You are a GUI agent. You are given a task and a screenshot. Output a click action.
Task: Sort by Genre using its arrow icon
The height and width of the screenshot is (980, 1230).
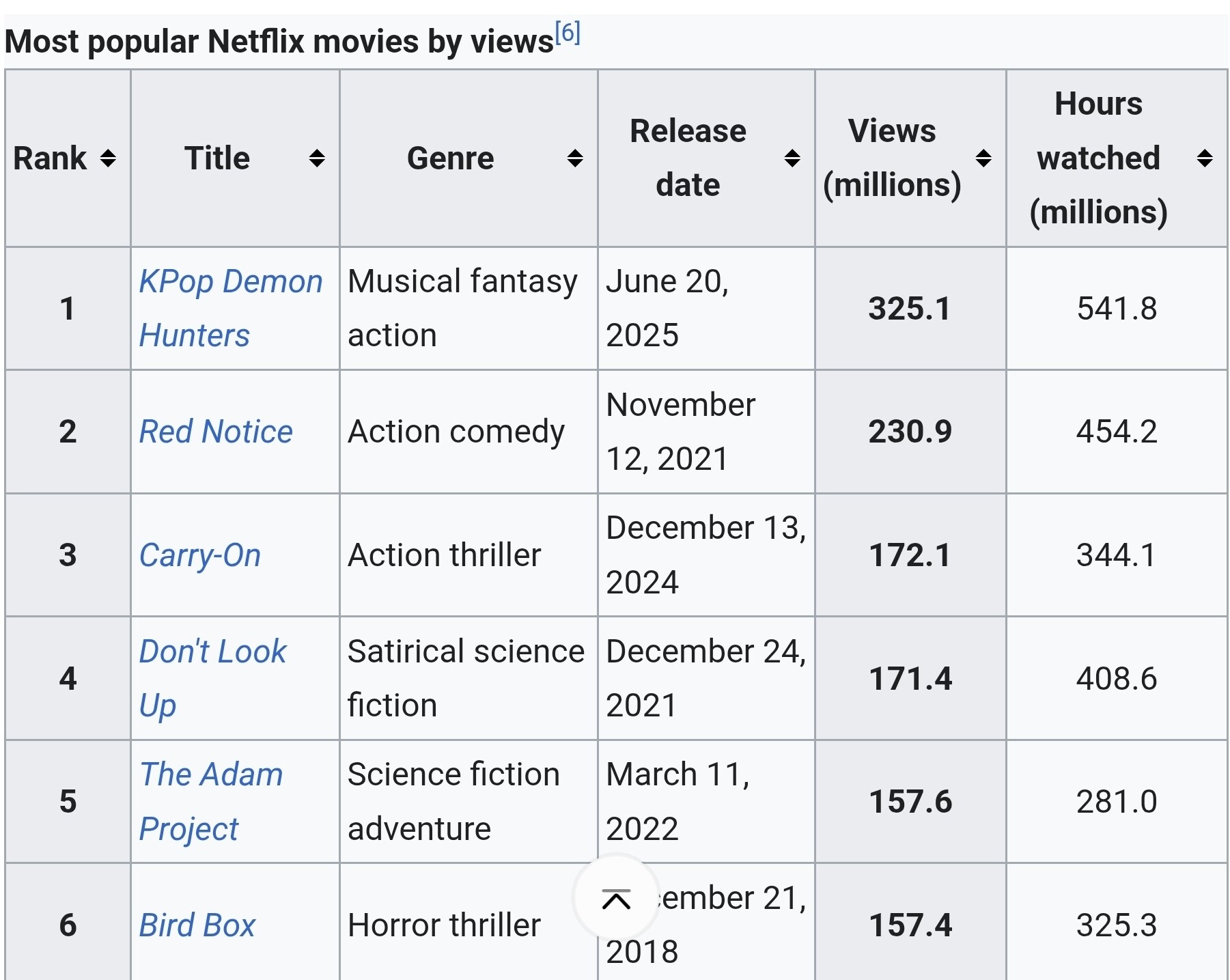coord(575,158)
